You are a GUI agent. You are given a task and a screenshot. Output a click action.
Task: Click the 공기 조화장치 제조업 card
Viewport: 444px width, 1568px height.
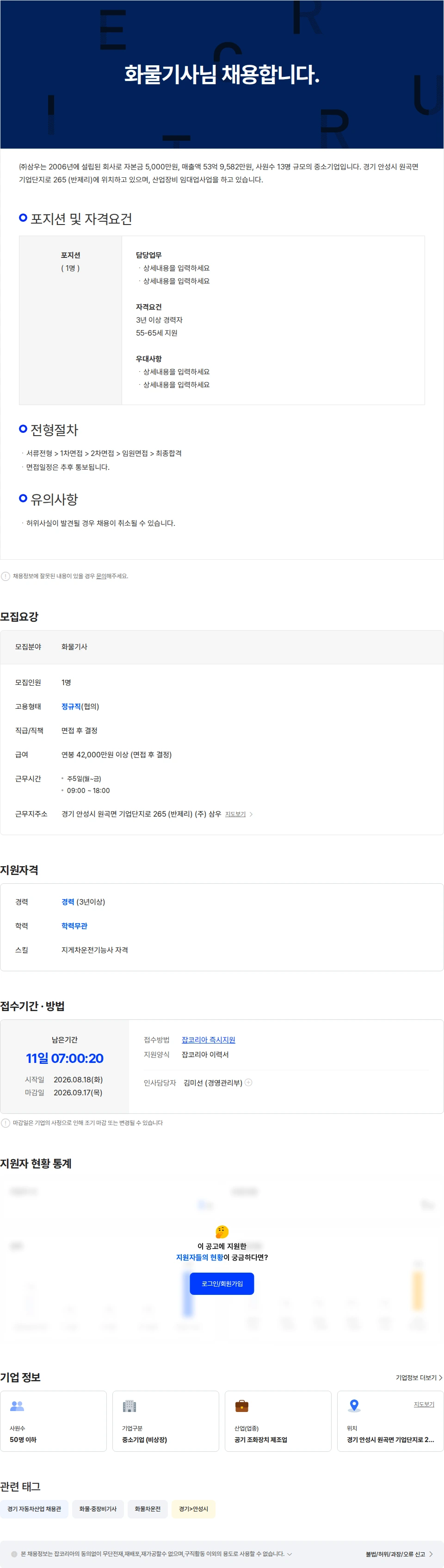278,1421
